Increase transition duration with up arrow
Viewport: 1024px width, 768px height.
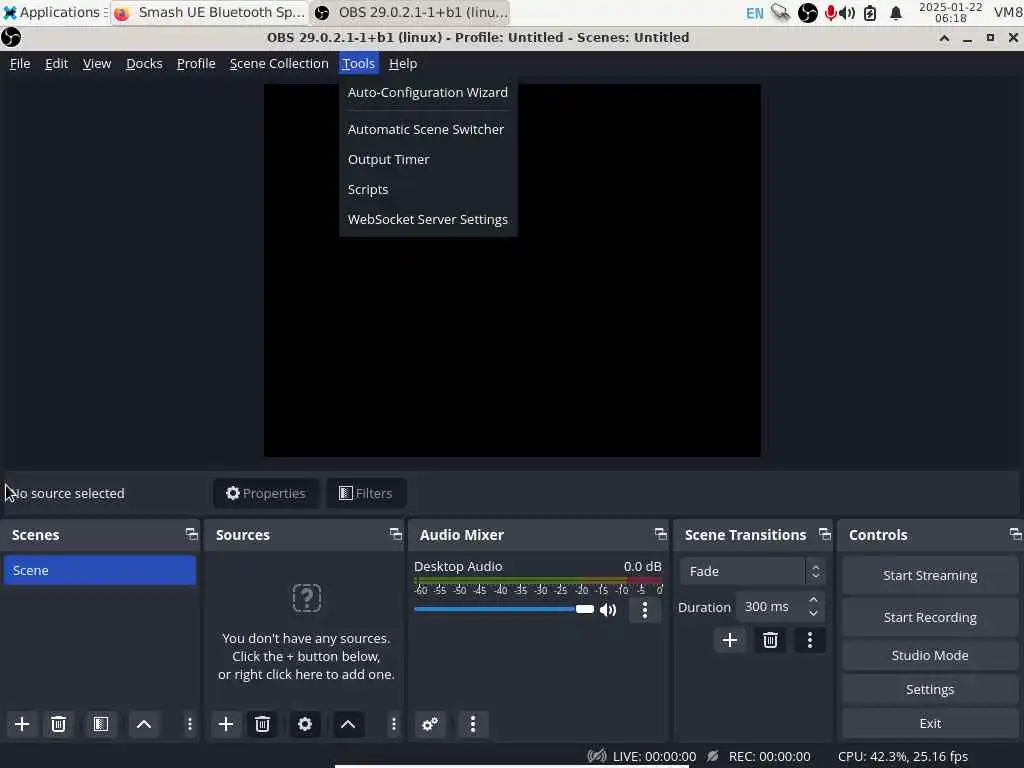(814, 600)
